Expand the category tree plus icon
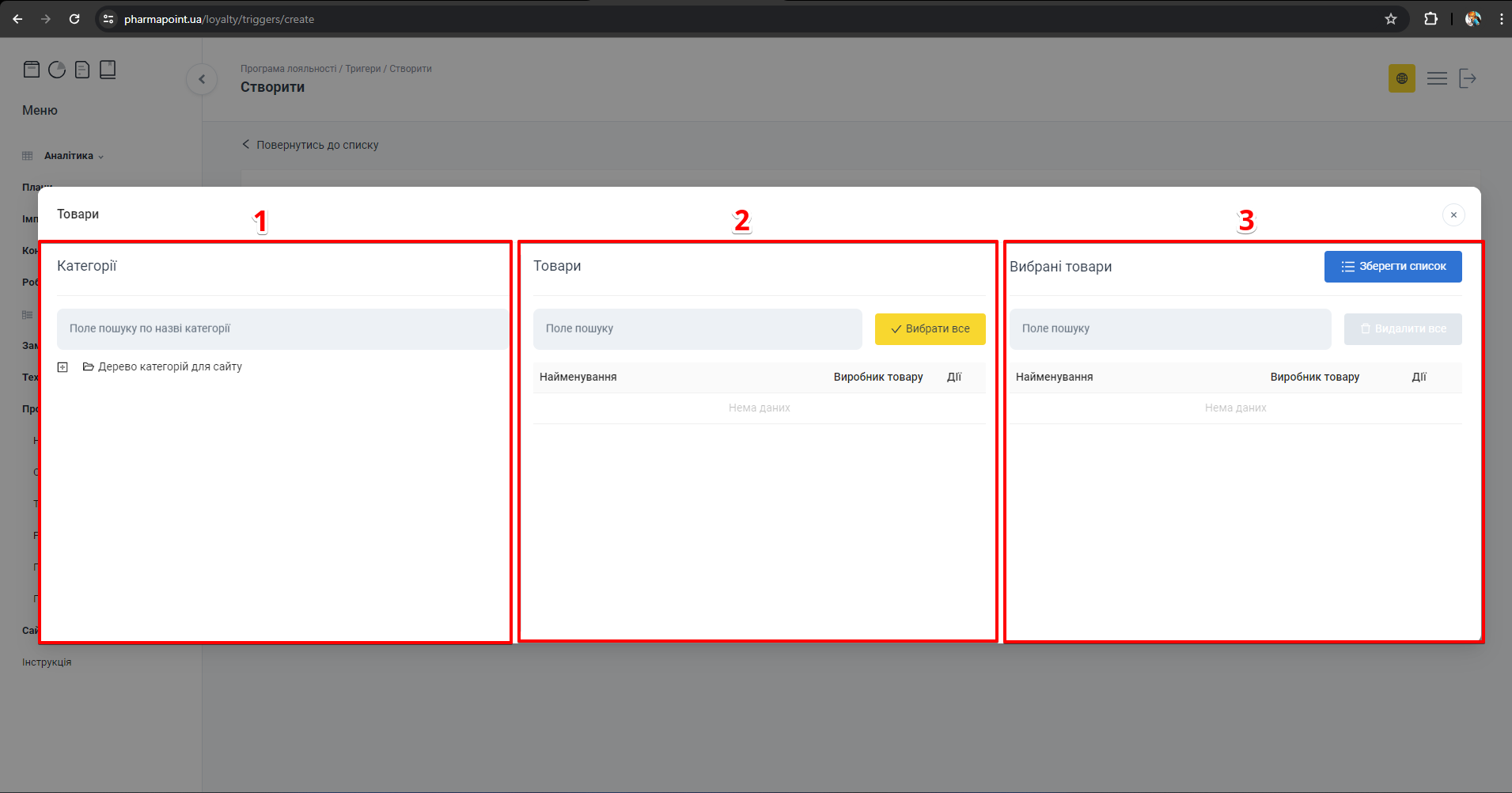This screenshot has width=1512, height=793. coord(63,367)
